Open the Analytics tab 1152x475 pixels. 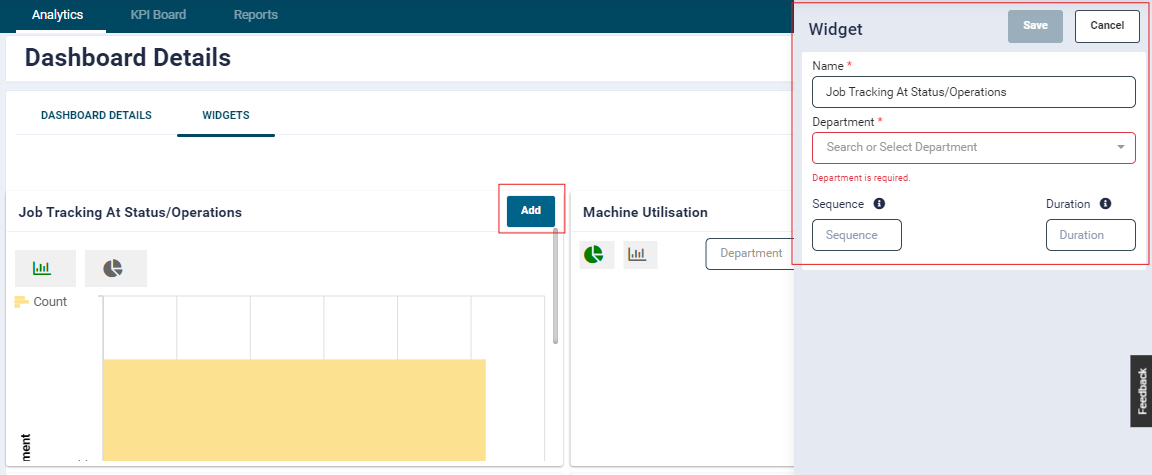point(57,15)
